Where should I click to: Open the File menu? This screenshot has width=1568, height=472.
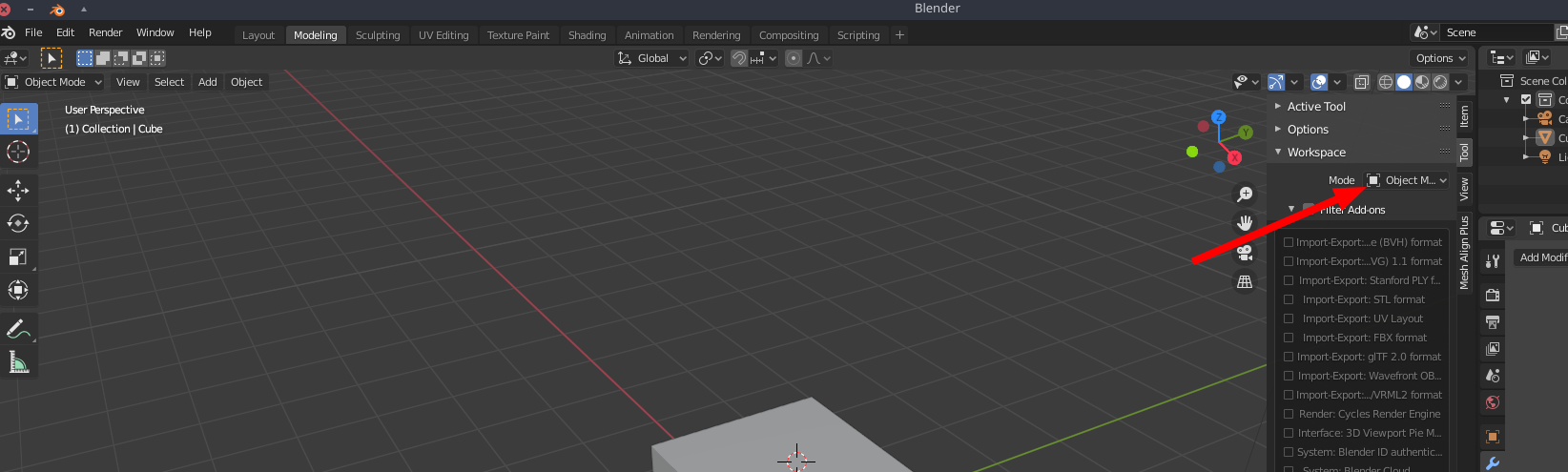(33, 32)
